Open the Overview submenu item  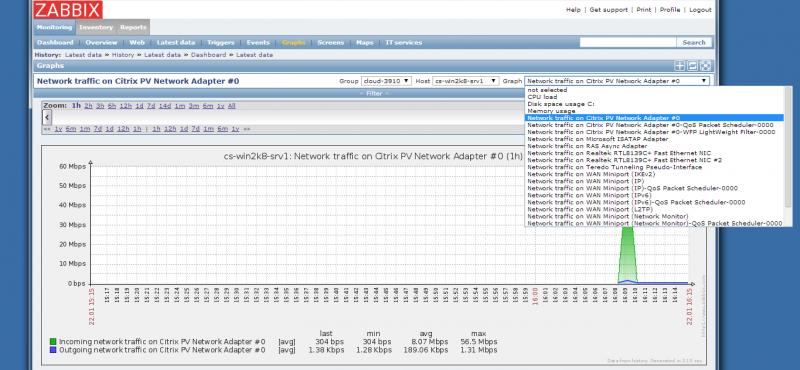101,43
